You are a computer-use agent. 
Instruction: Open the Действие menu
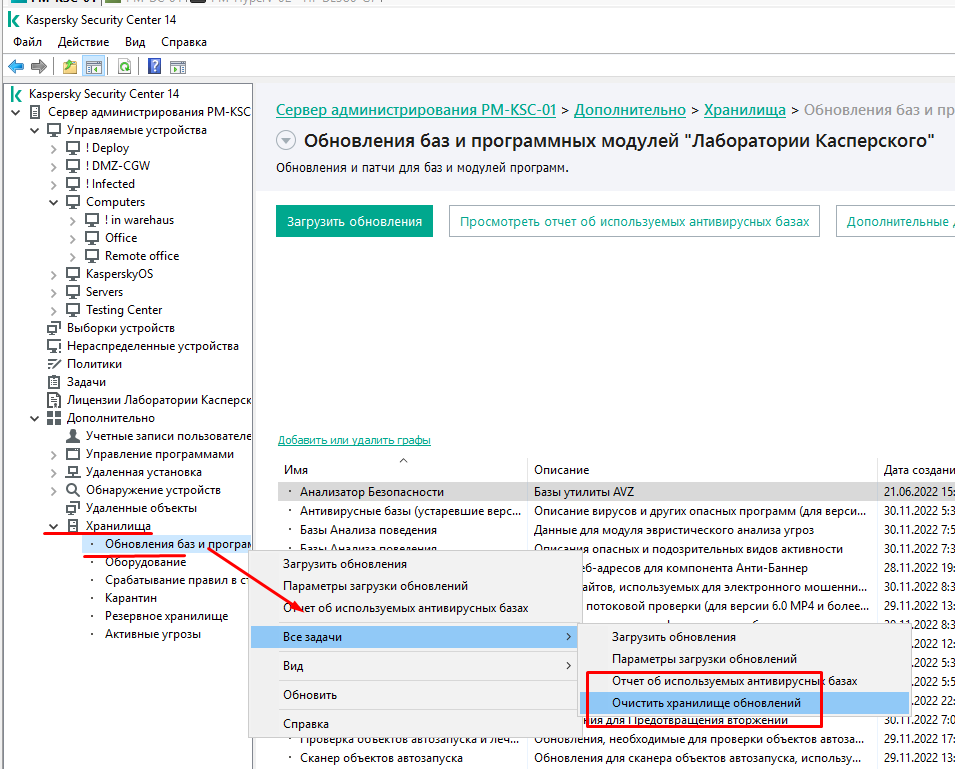coord(83,42)
